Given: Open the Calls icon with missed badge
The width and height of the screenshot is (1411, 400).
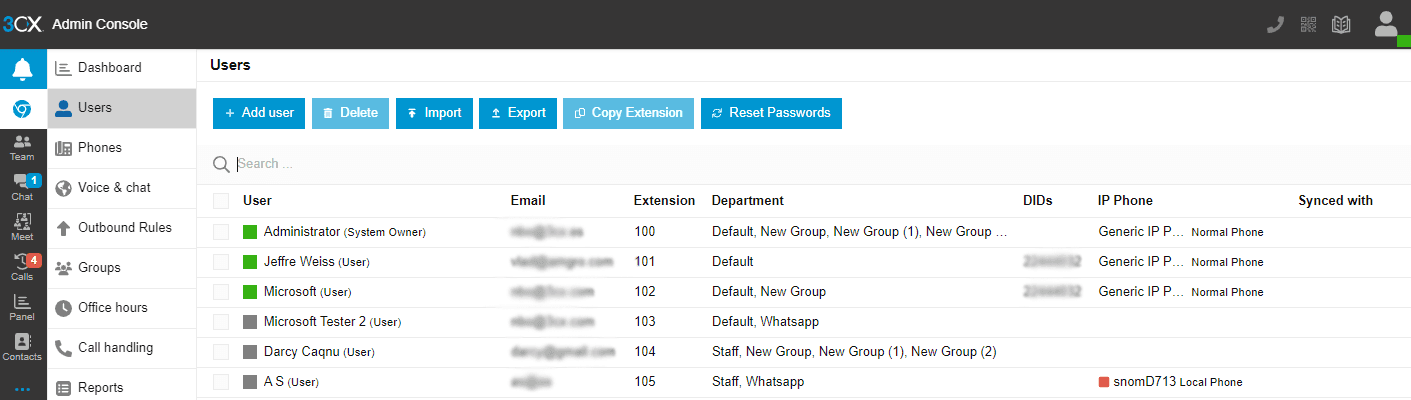Looking at the screenshot, I should [x=23, y=267].
